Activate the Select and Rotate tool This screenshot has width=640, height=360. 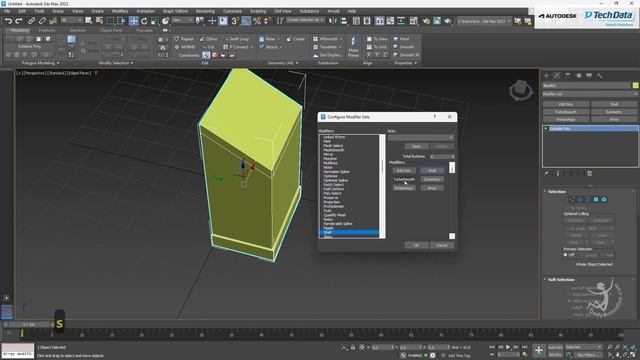pos(144,21)
